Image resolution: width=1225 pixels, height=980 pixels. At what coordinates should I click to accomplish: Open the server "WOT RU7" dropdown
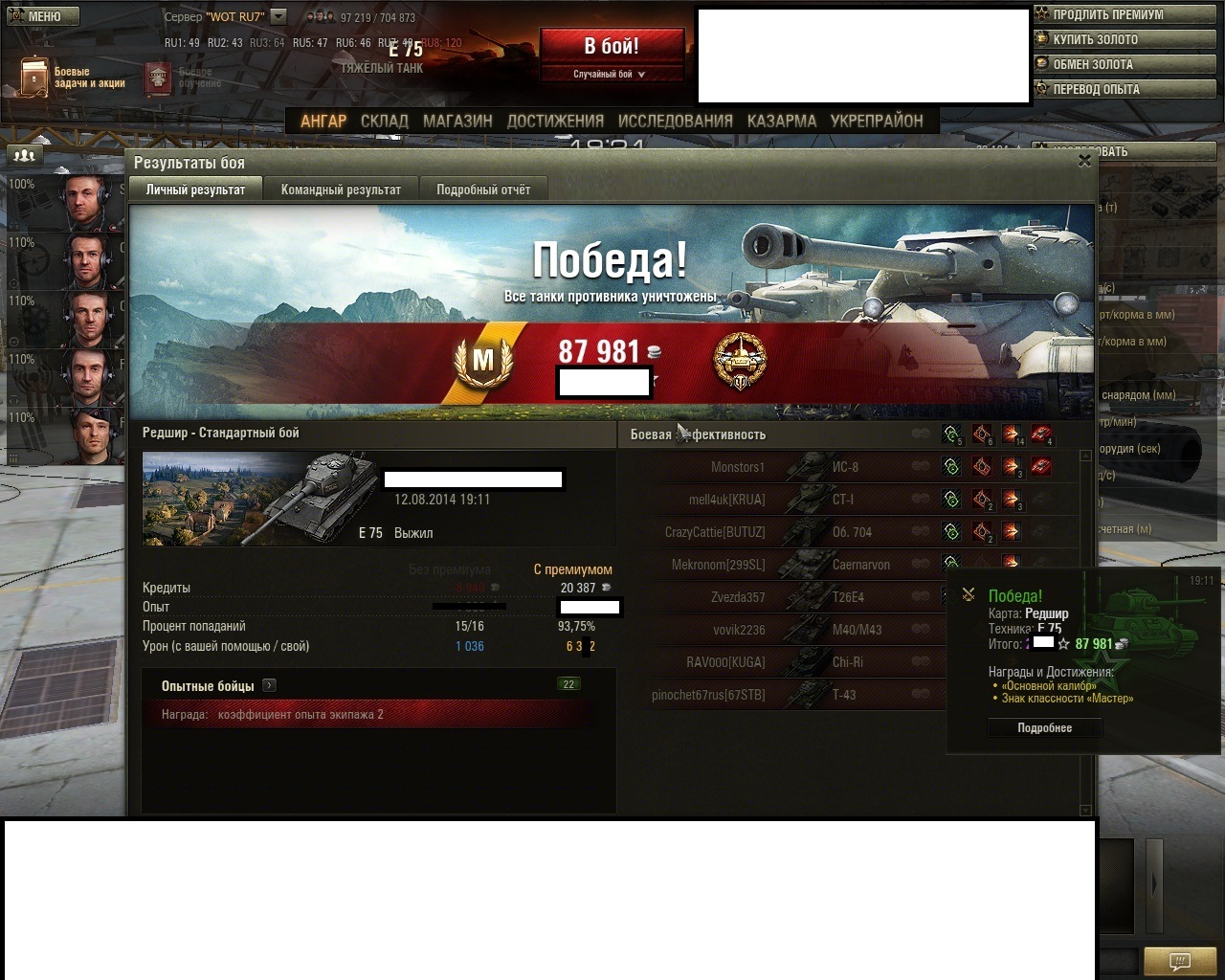[x=278, y=16]
